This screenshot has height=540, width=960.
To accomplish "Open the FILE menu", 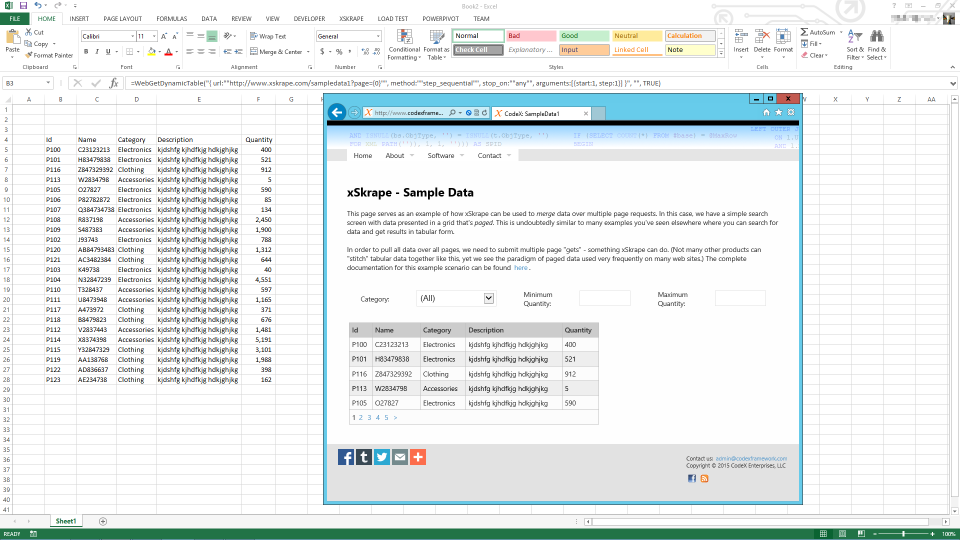I will tap(15, 19).
